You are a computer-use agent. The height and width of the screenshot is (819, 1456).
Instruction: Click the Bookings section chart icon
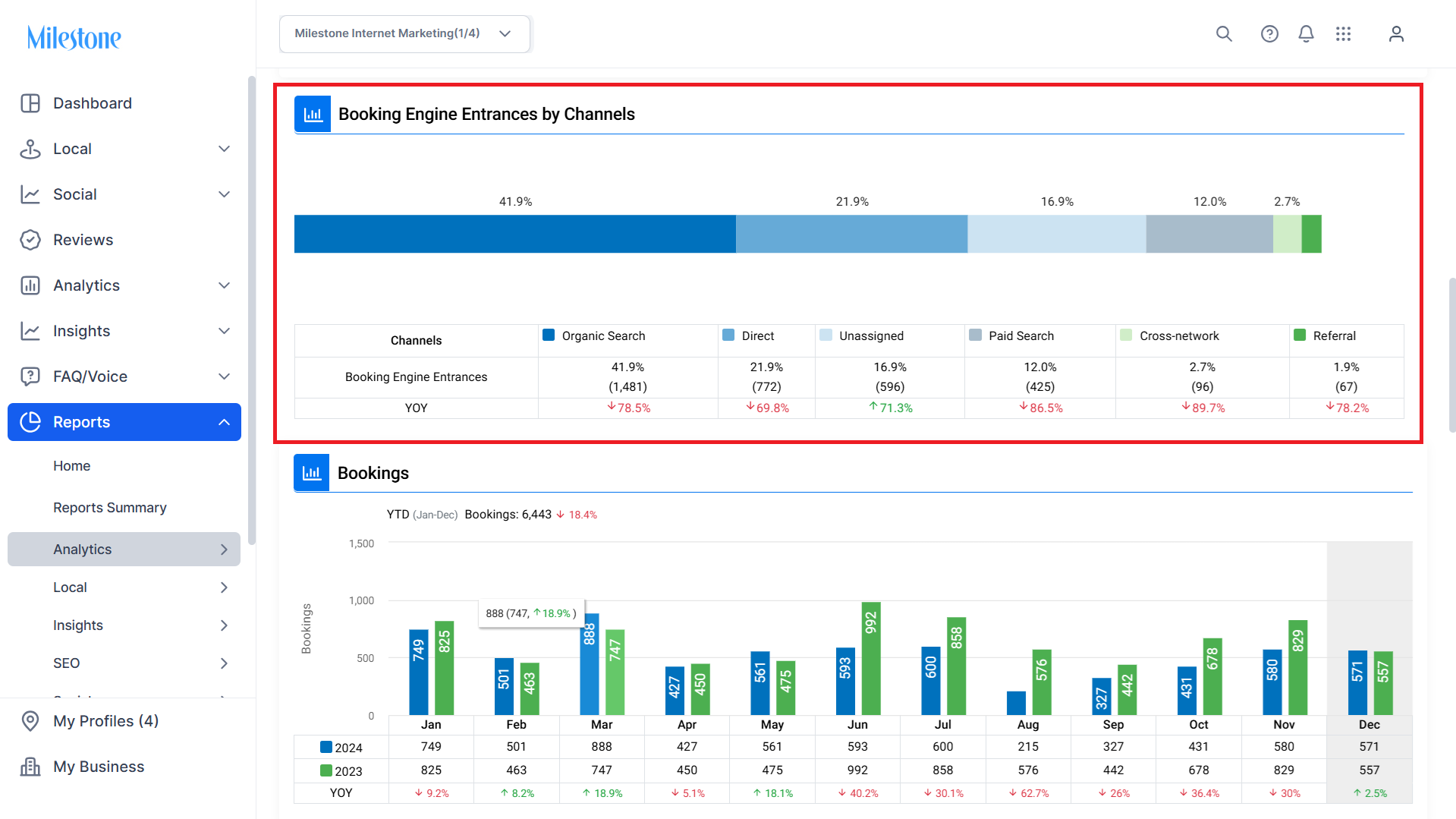tap(312, 473)
